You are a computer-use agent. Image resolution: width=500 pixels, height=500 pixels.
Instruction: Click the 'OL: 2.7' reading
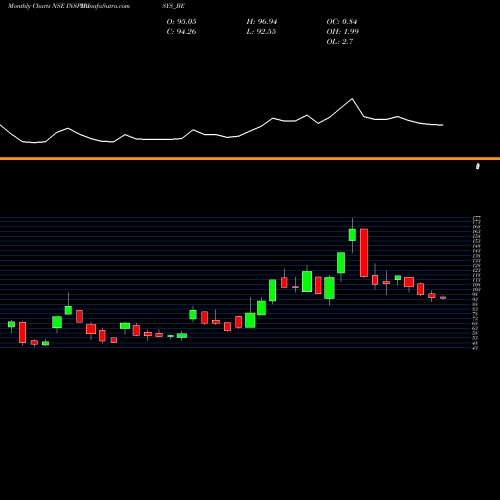pos(340,42)
